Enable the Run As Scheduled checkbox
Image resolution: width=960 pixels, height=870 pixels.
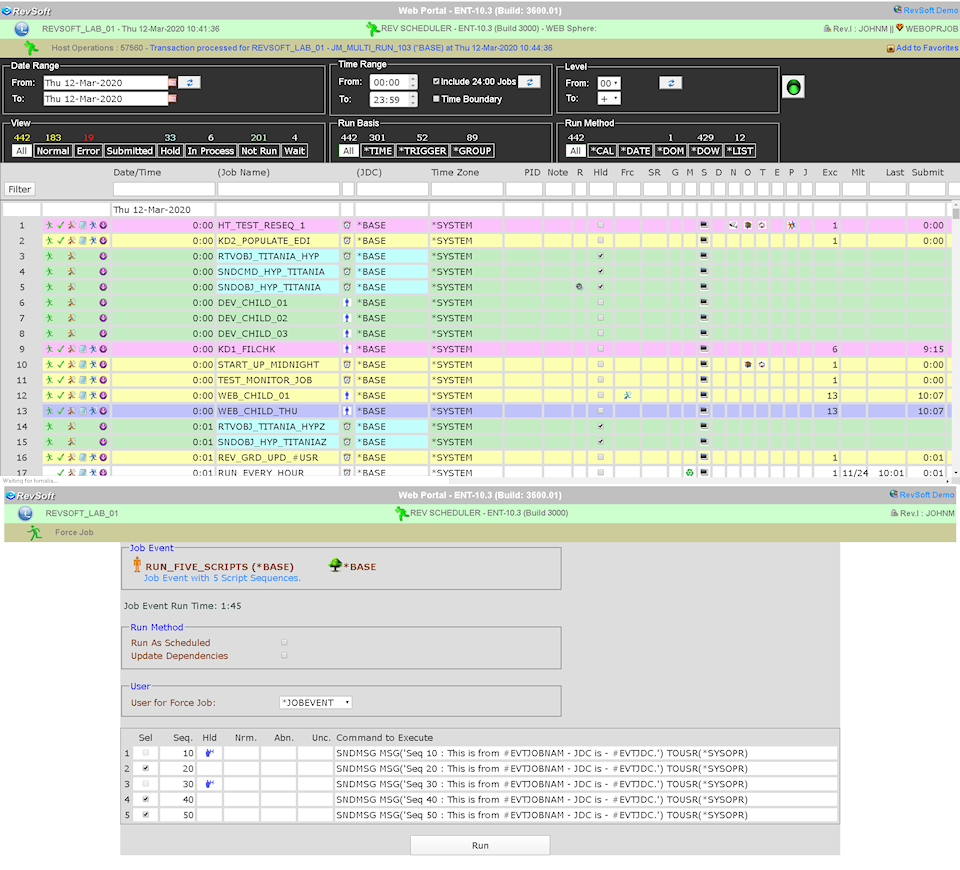coord(285,642)
